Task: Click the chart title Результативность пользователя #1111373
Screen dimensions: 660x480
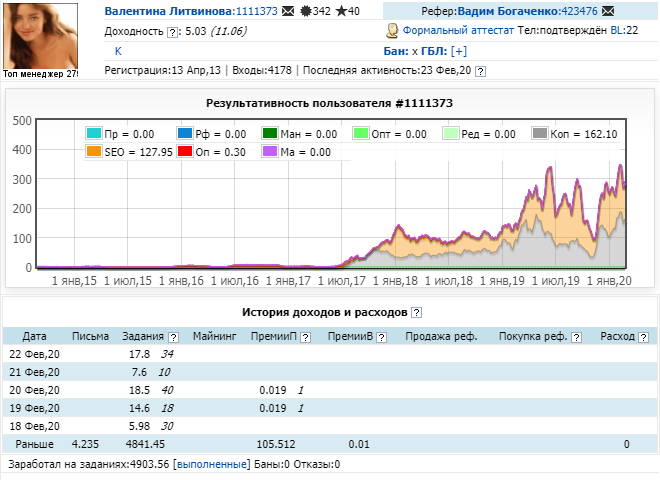Action: click(x=329, y=103)
